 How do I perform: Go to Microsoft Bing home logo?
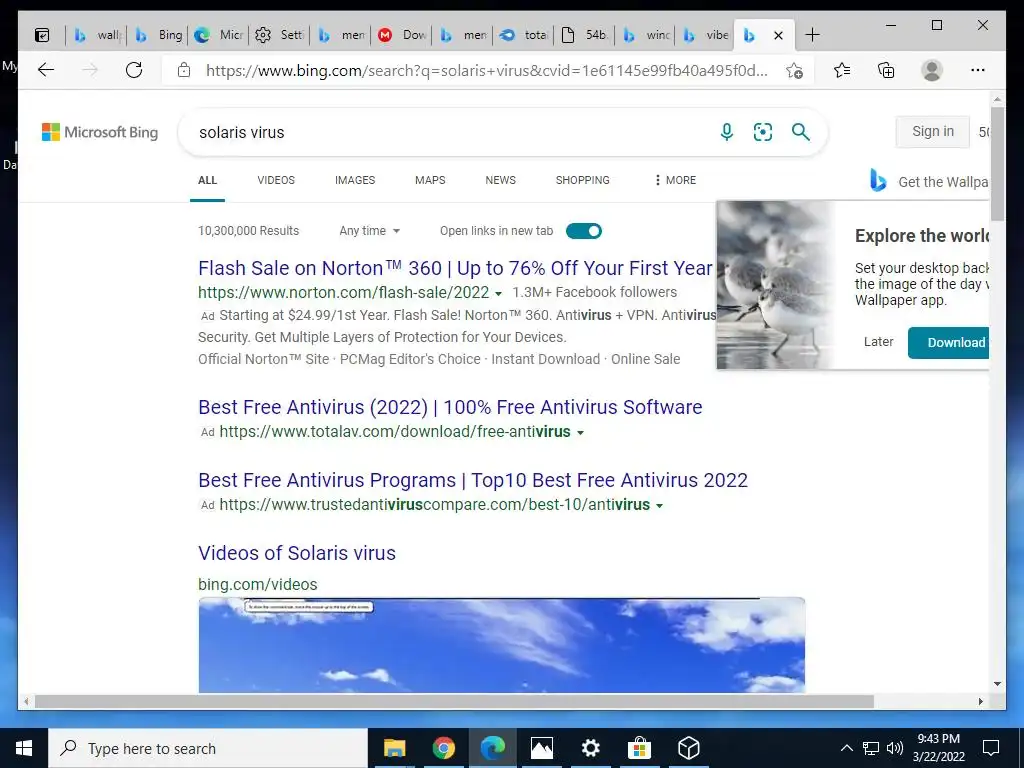(100, 132)
